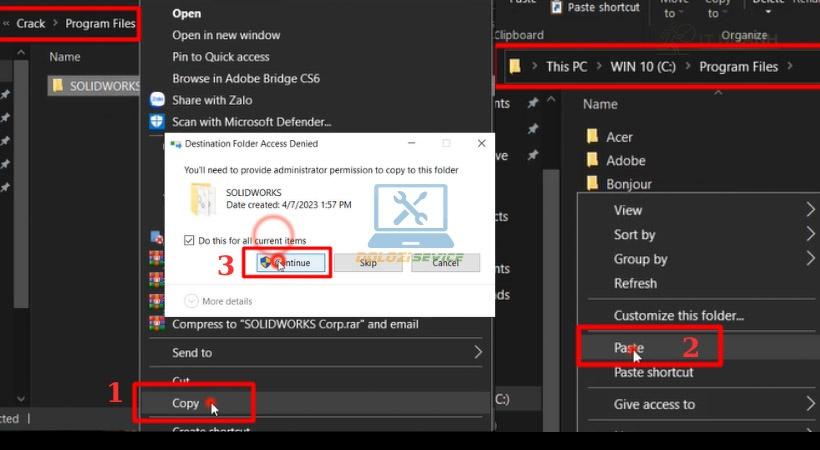Click the Bonjour folder icon
820x450 pixels.
click(x=592, y=184)
